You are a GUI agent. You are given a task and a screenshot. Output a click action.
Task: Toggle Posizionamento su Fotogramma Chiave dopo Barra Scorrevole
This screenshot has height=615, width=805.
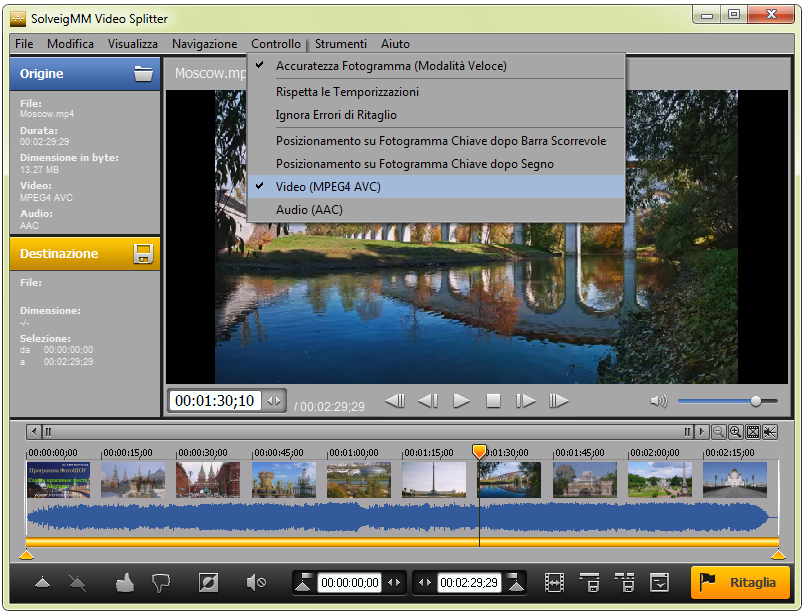436,141
